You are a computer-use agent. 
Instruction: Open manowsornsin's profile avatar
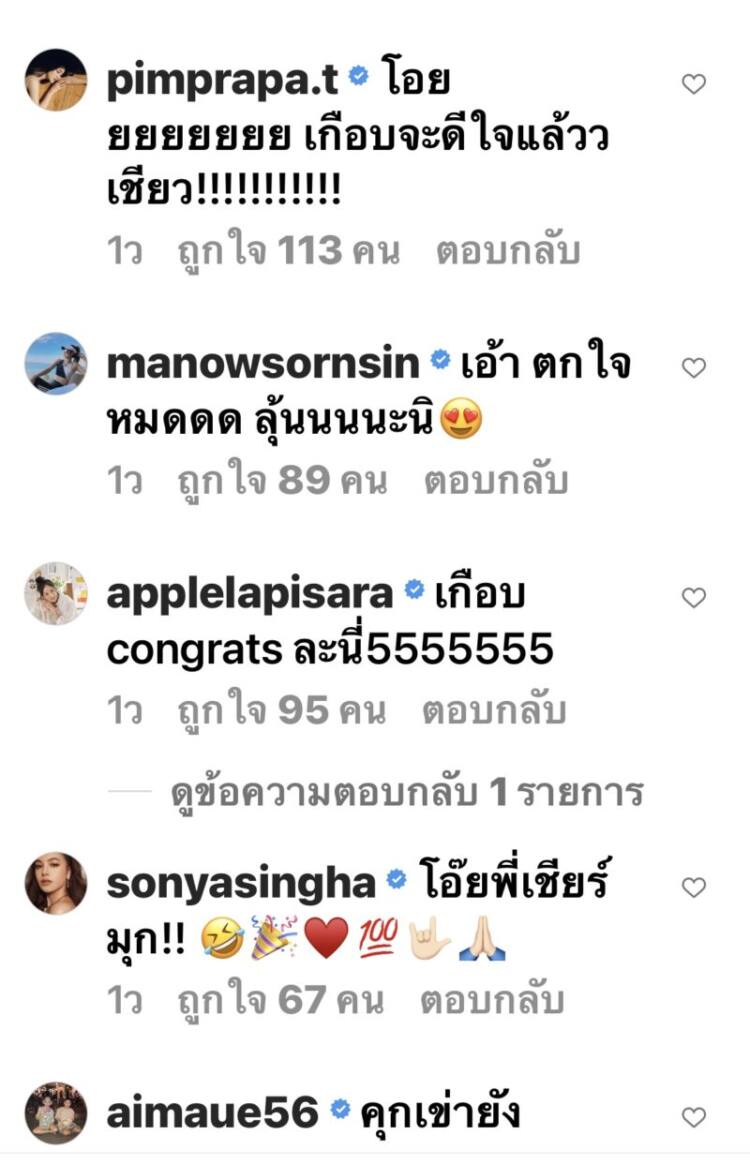pyautogui.click(x=56, y=363)
